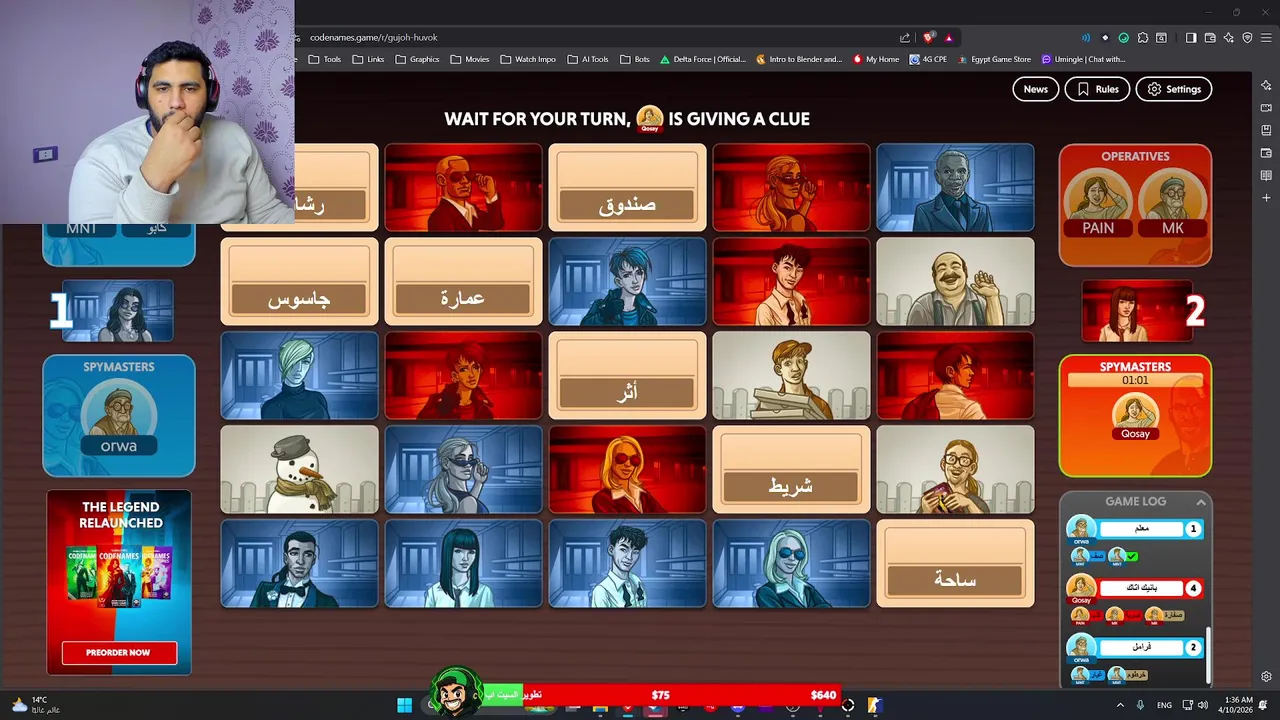
Task: Choose the أثر word card
Action: (x=627, y=376)
